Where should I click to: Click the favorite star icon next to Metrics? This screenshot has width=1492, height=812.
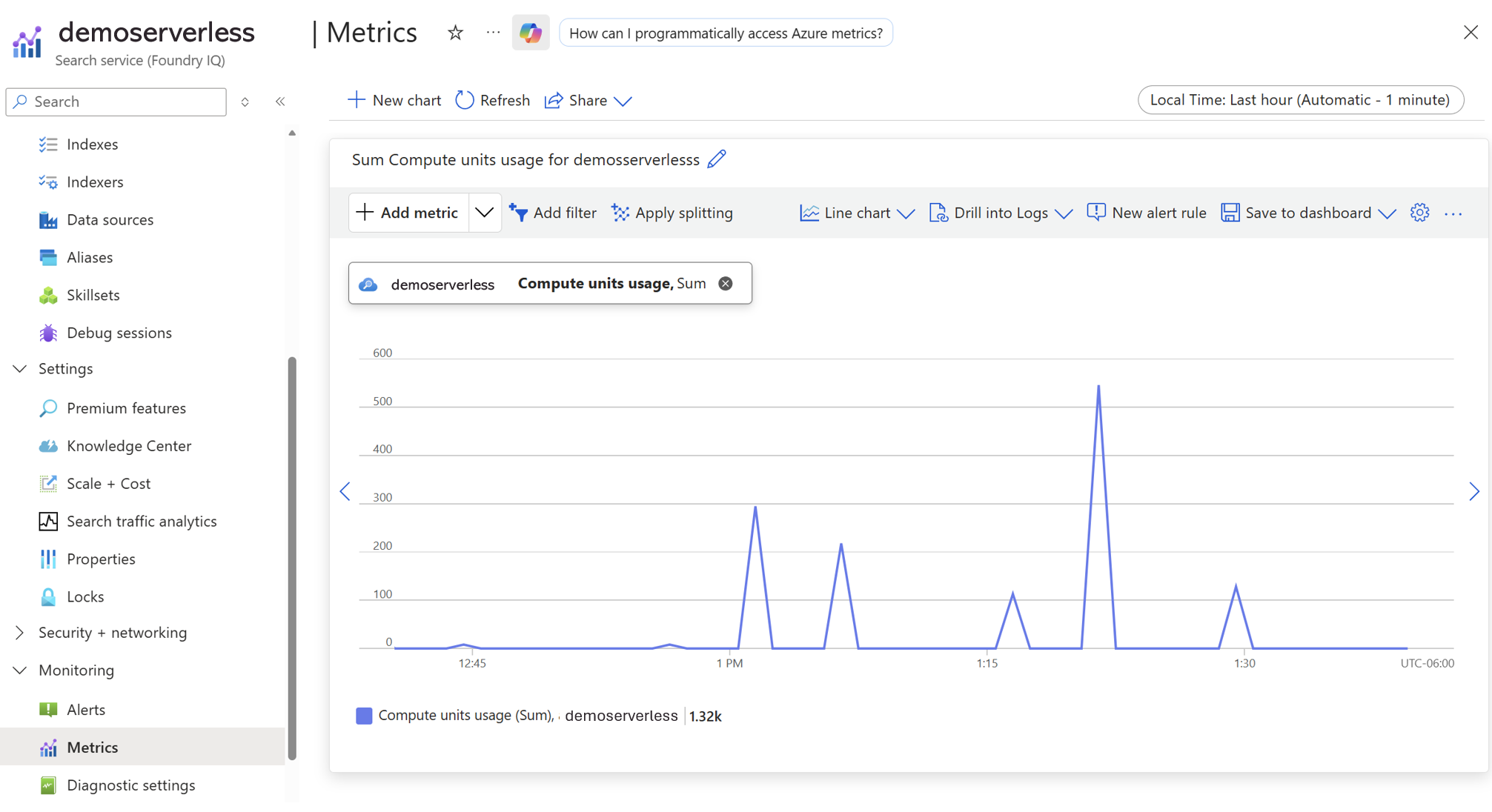click(455, 33)
